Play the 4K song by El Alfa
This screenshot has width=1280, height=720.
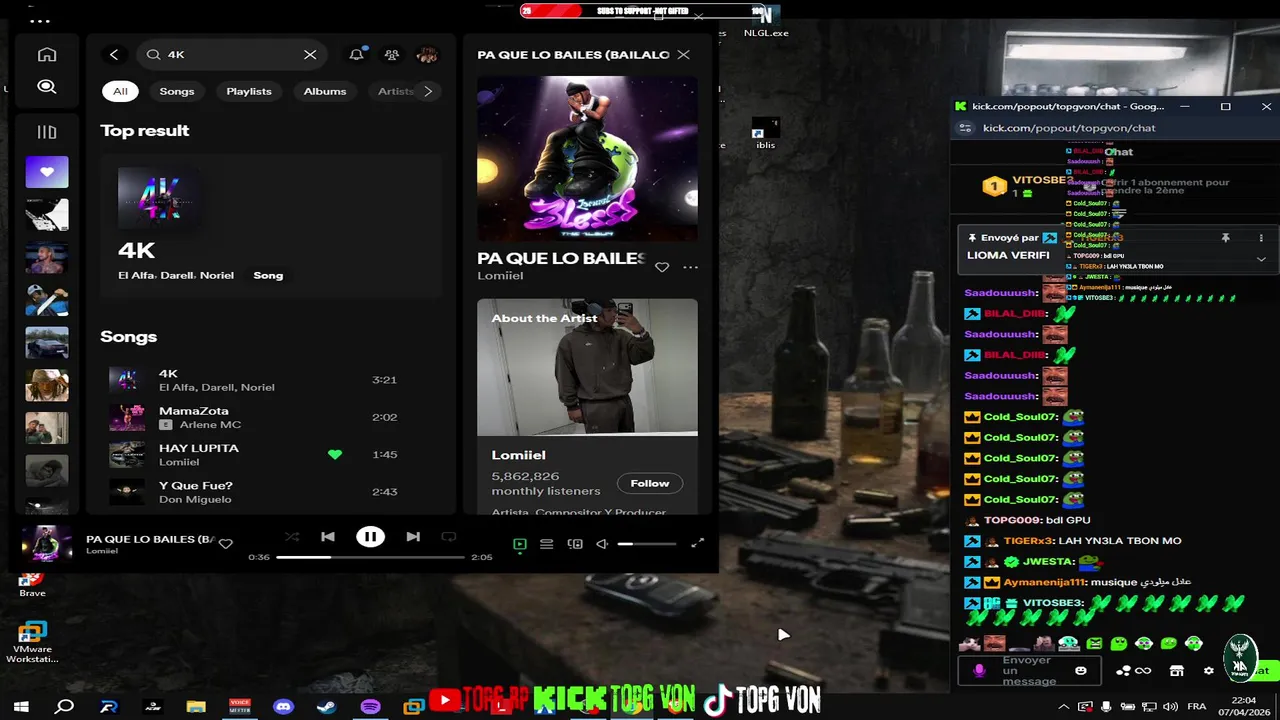pos(270,380)
